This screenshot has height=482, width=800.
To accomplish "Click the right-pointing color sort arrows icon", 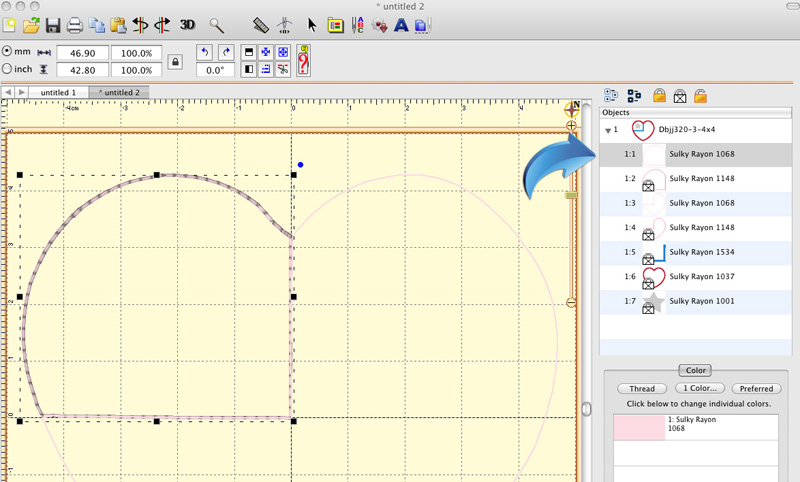I will point(162,25).
